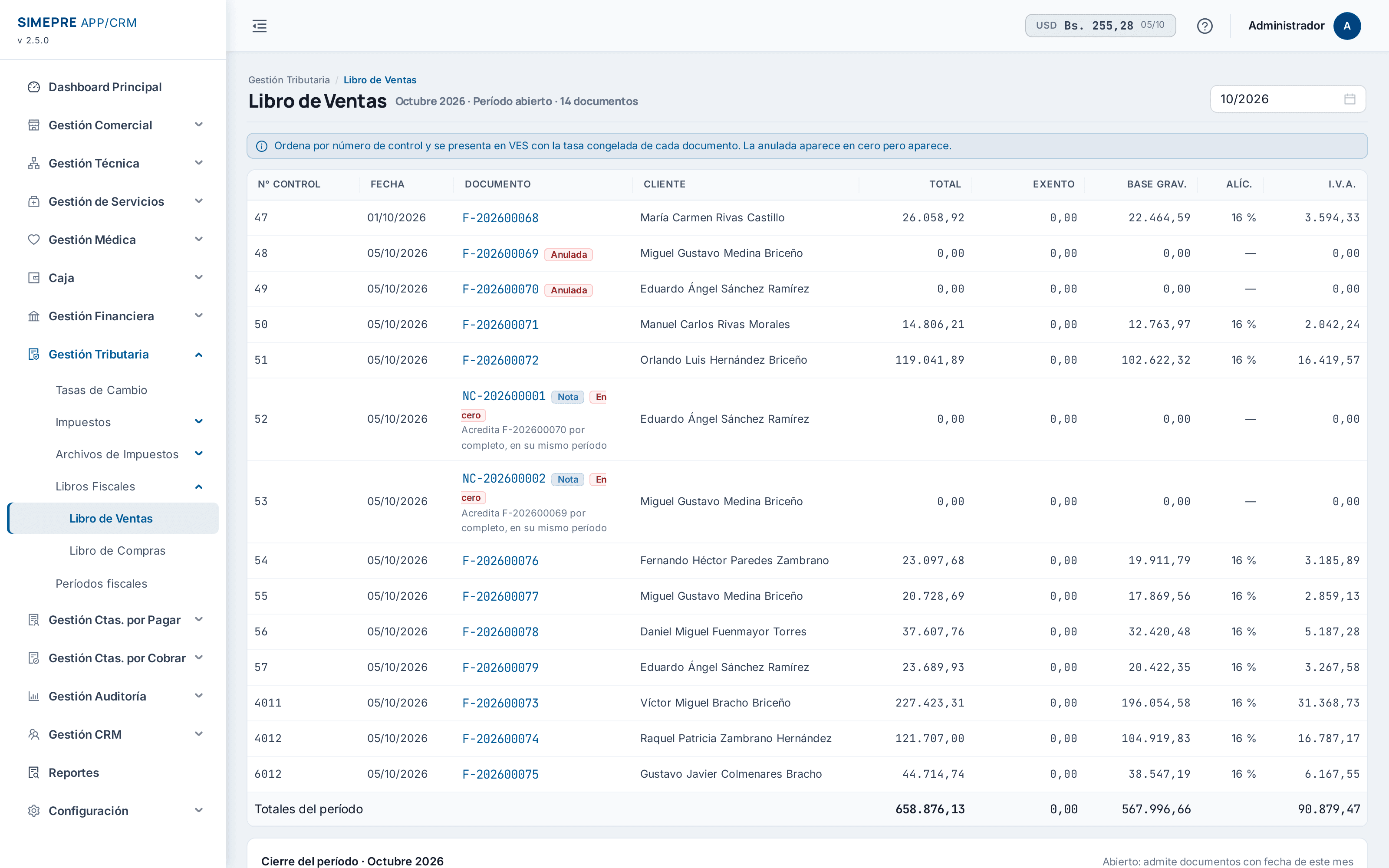Image resolution: width=1389 pixels, height=868 pixels.
Task: Click the Gestión Tributaria document icon
Action: (x=34, y=354)
